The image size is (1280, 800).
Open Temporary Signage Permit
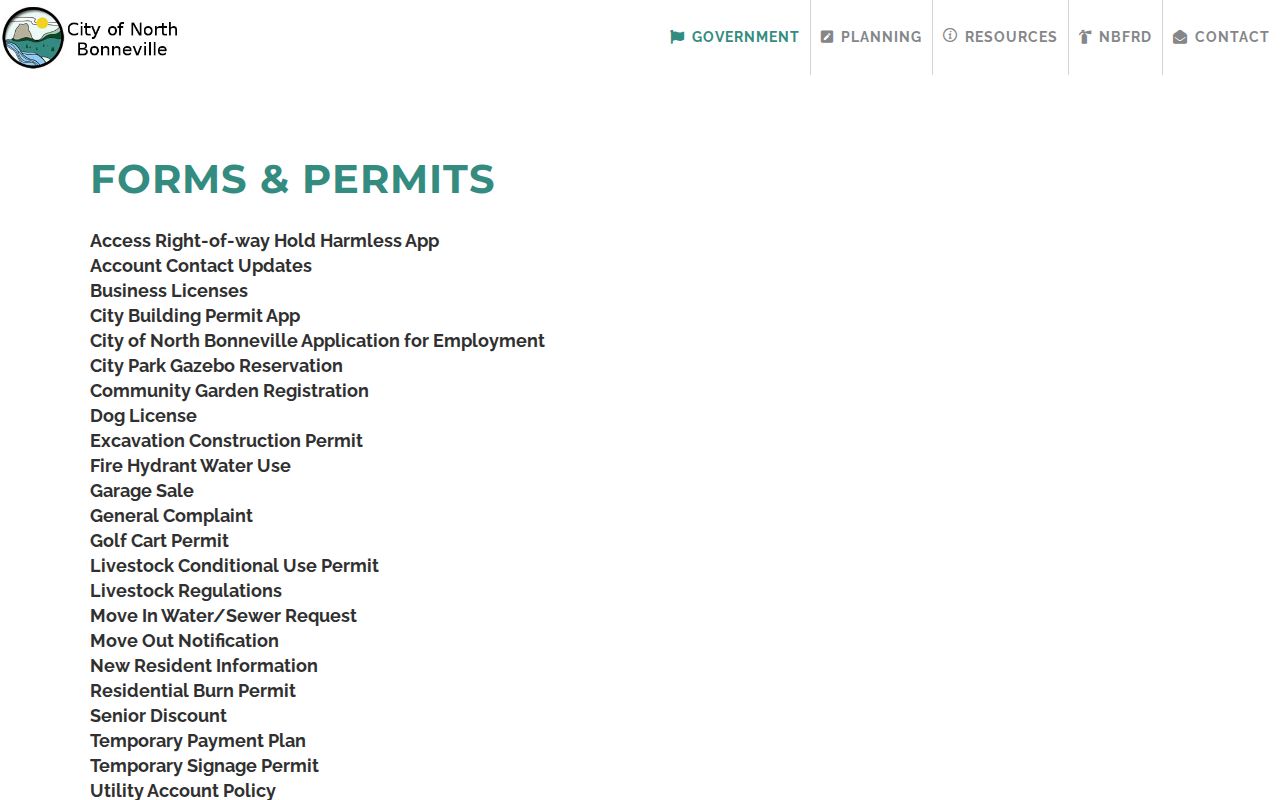point(204,766)
